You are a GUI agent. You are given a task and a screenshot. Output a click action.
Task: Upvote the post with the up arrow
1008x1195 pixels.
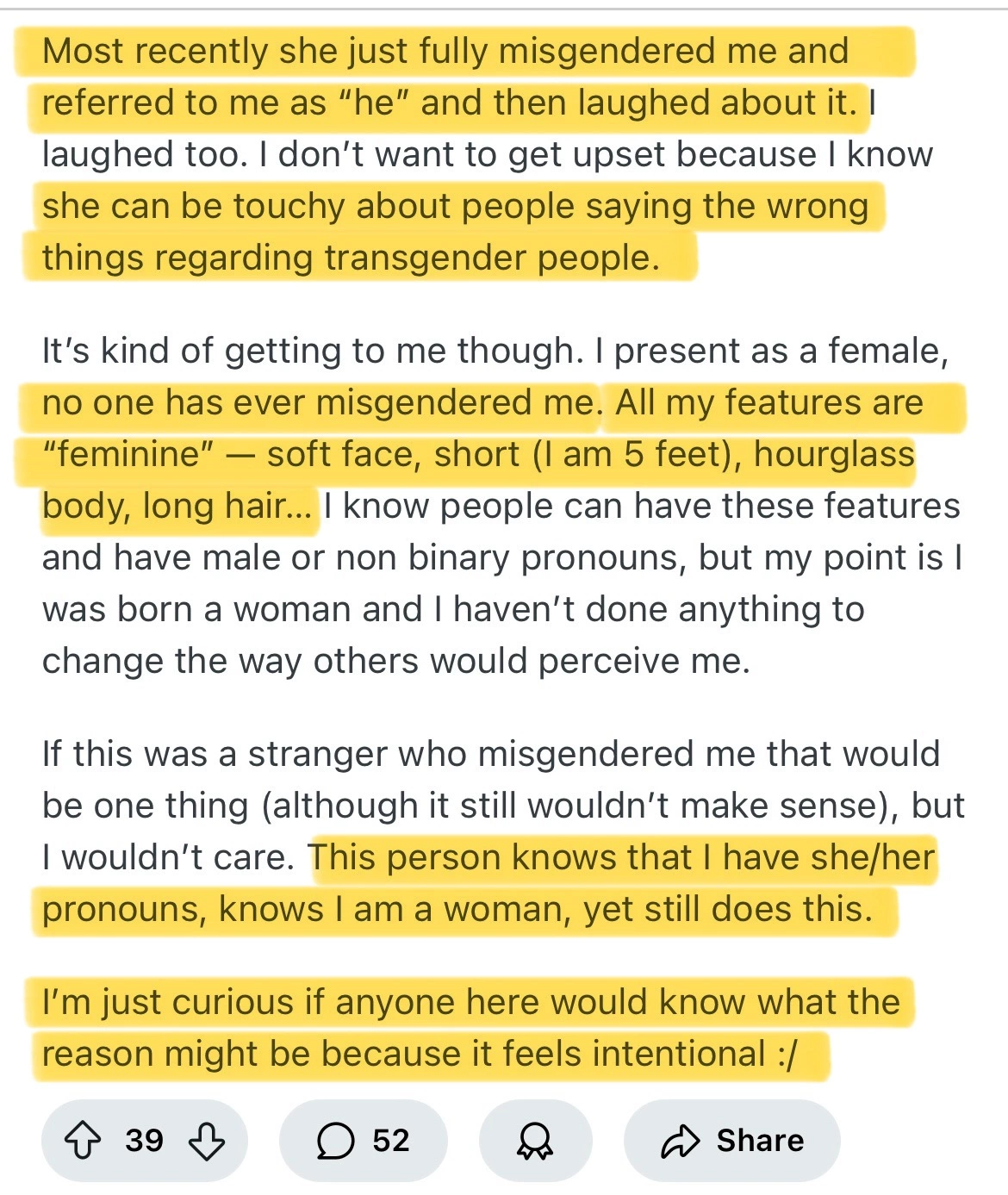tap(84, 1141)
